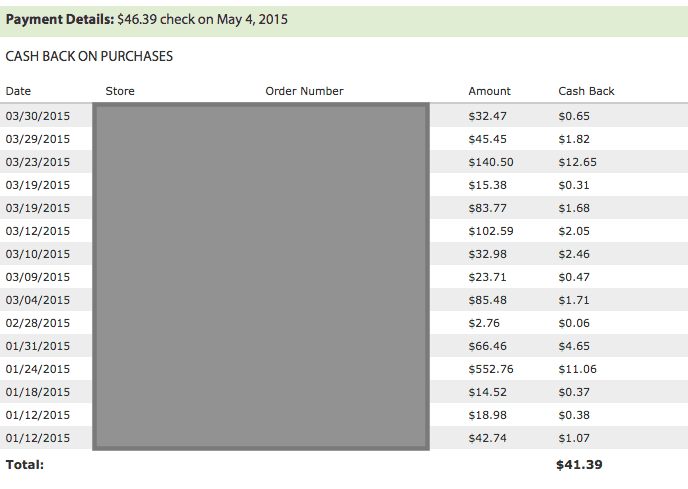Click the $14.52 amount
688x489 pixels.
pos(487,392)
